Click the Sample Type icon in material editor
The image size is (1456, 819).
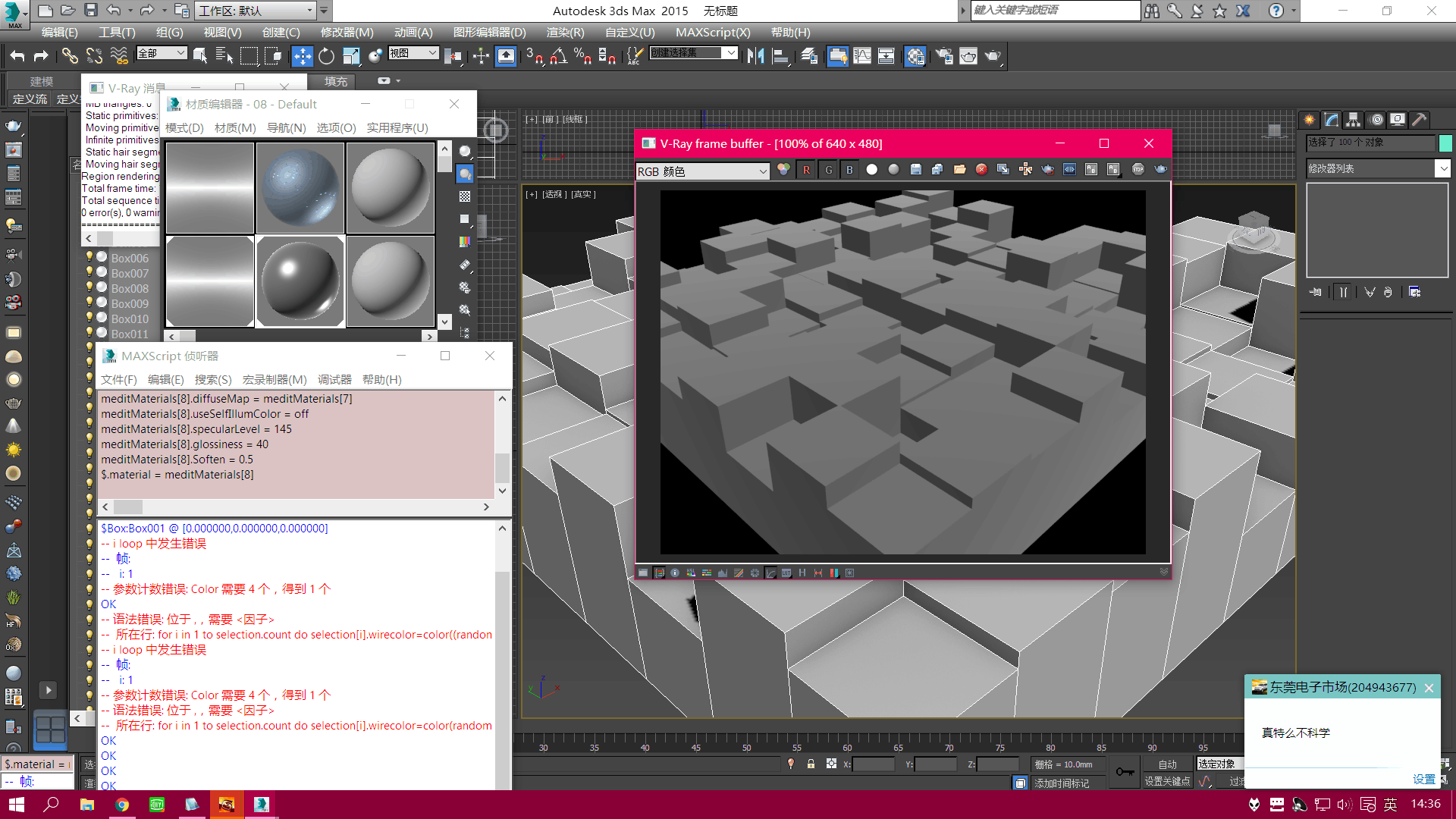coord(465,152)
